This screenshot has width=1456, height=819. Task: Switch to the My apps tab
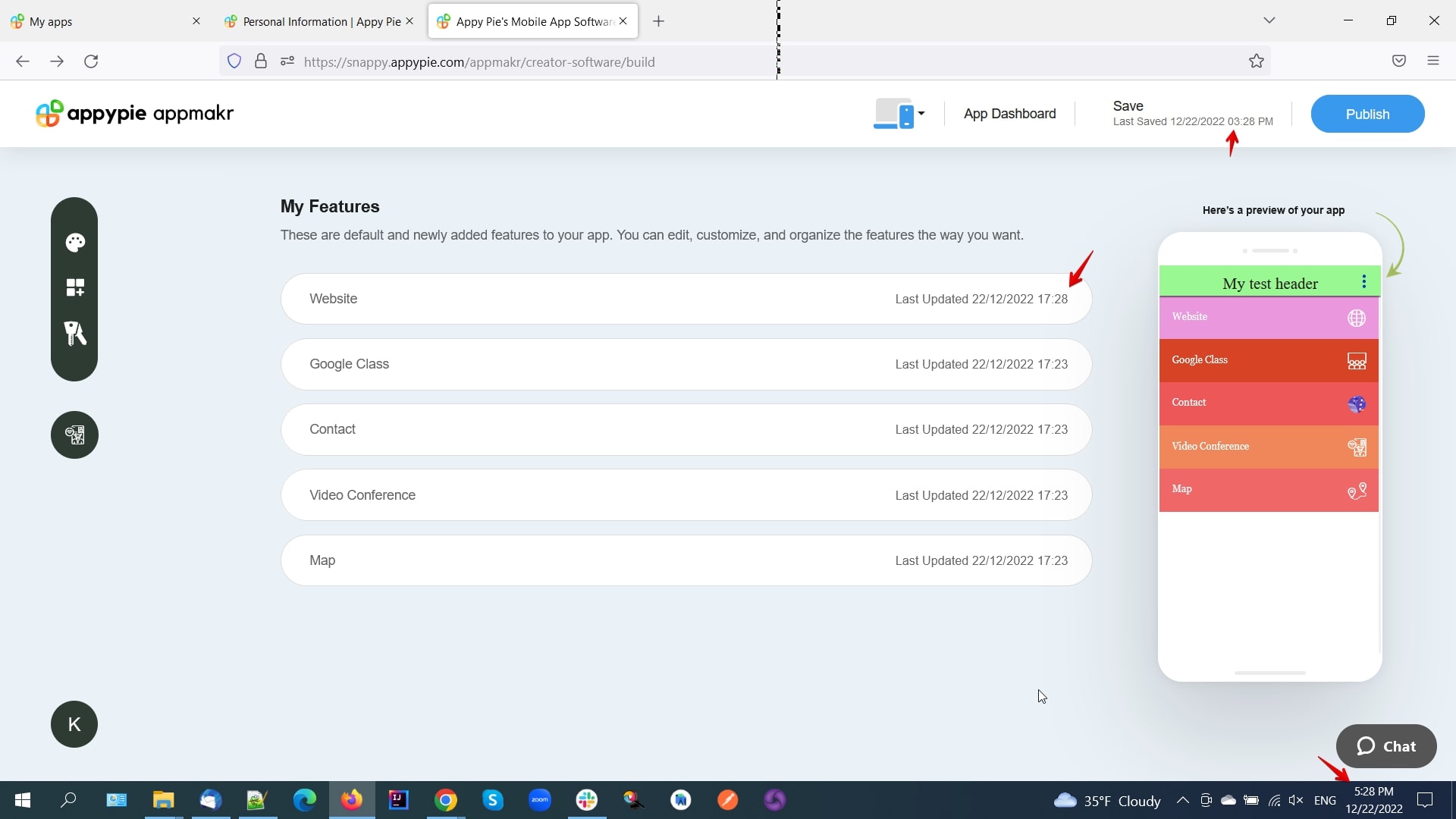pos(106,21)
